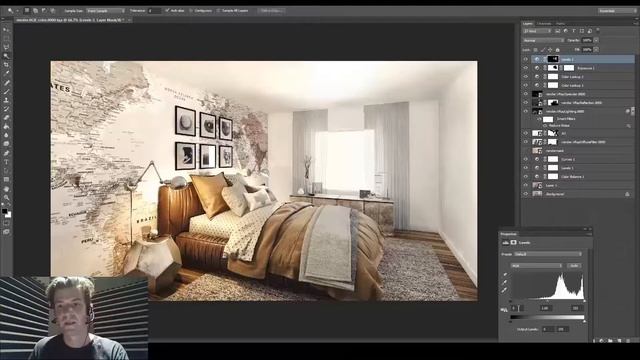This screenshot has width=640, height=360.
Task: Click the Intersect with Selection mode icon
Action: click(x=53, y=11)
